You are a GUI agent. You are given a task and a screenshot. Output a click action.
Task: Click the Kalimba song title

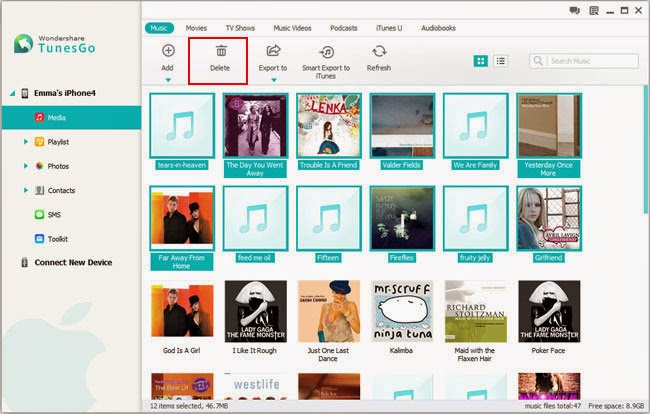tap(401, 351)
